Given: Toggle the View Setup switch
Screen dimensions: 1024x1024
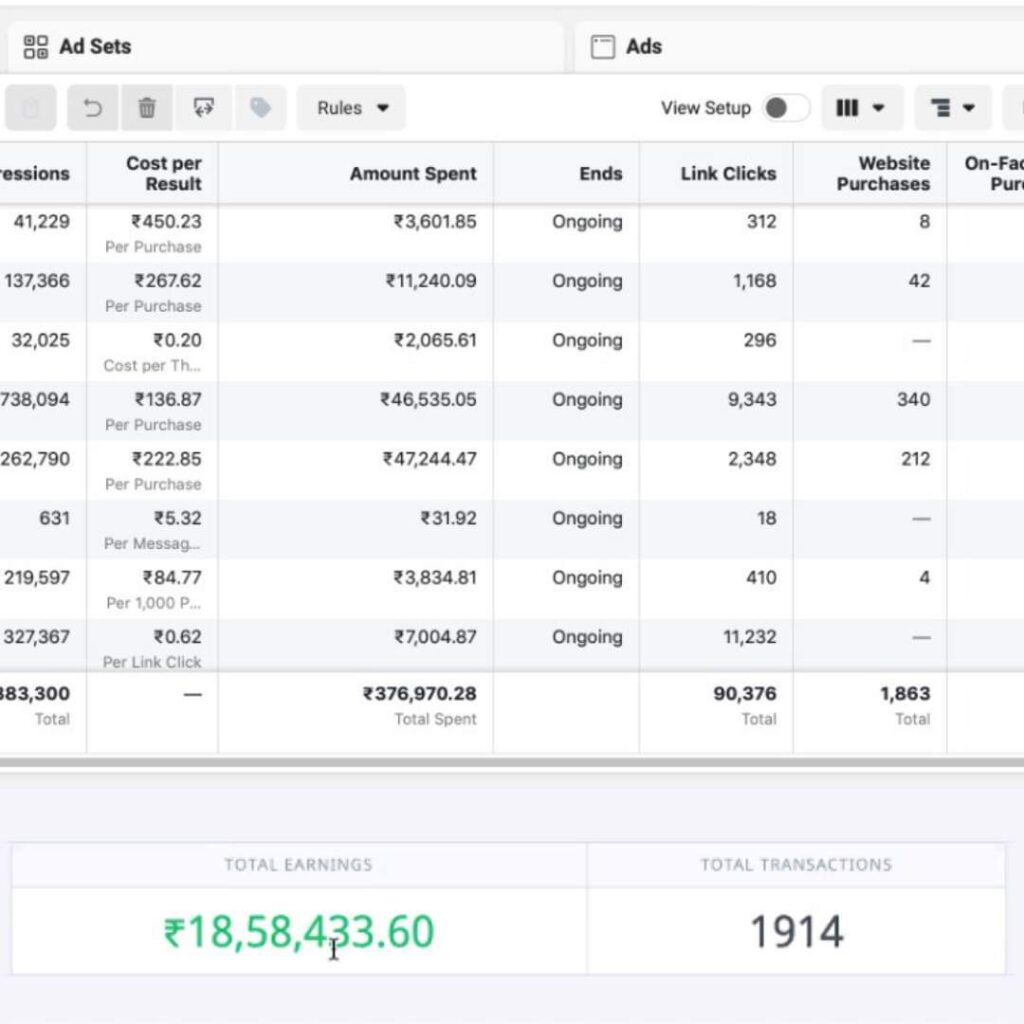Looking at the screenshot, I should [x=786, y=108].
